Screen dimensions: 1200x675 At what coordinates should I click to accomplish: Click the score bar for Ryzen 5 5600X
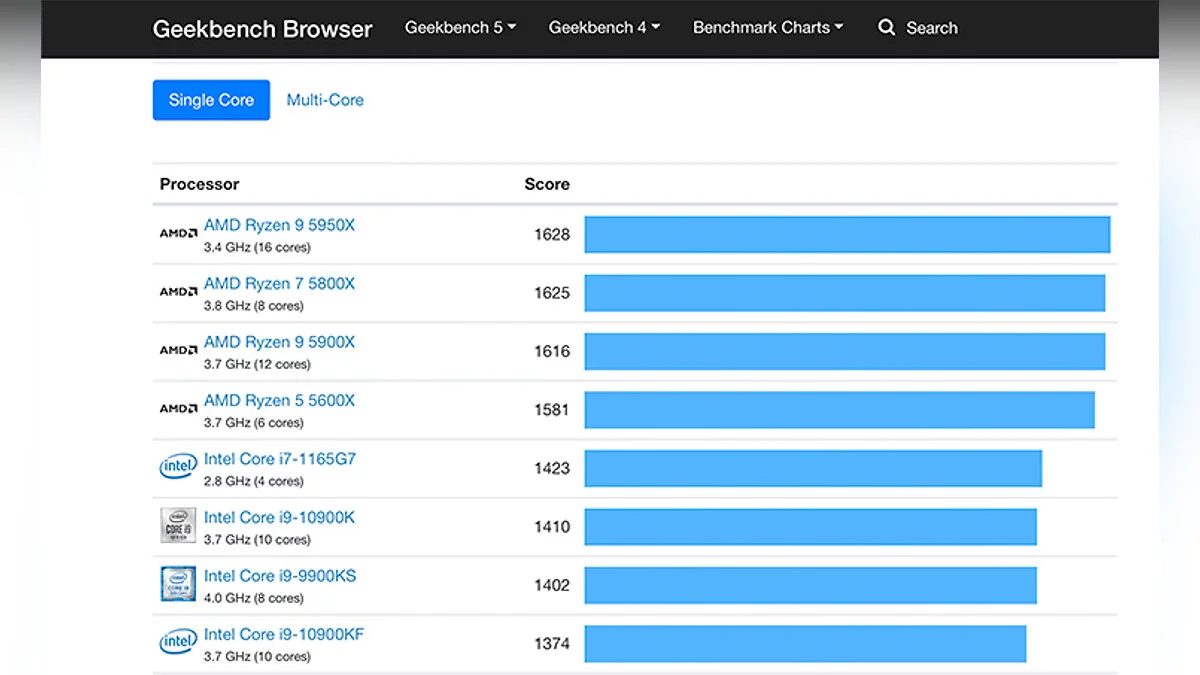(839, 410)
